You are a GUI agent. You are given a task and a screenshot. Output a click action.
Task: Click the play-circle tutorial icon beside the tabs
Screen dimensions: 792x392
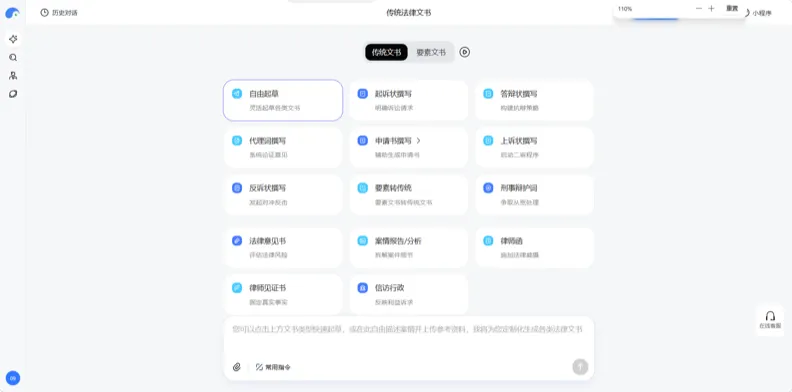[x=465, y=52]
